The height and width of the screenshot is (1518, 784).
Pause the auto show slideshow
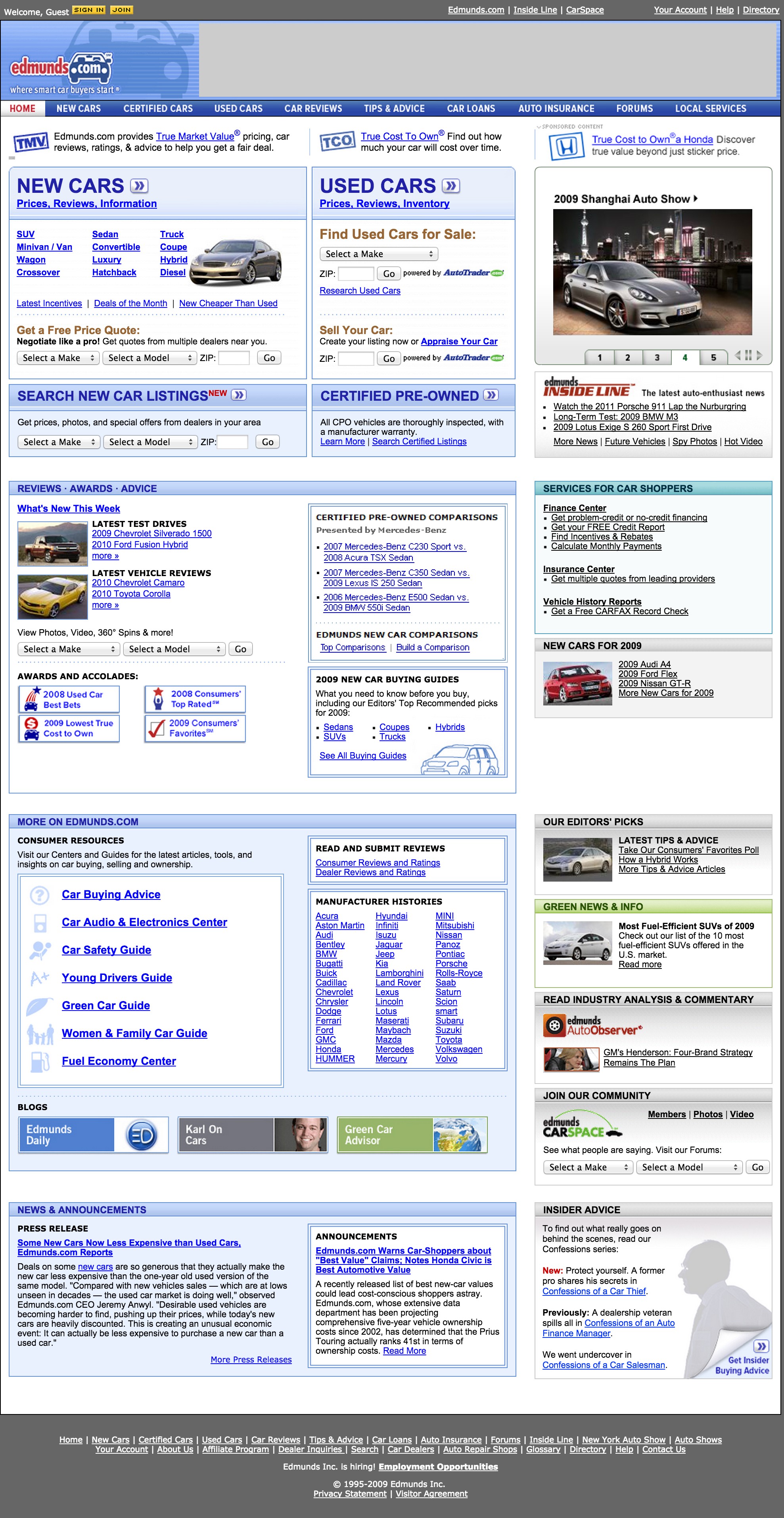pyautogui.click(x=748, y=355)
